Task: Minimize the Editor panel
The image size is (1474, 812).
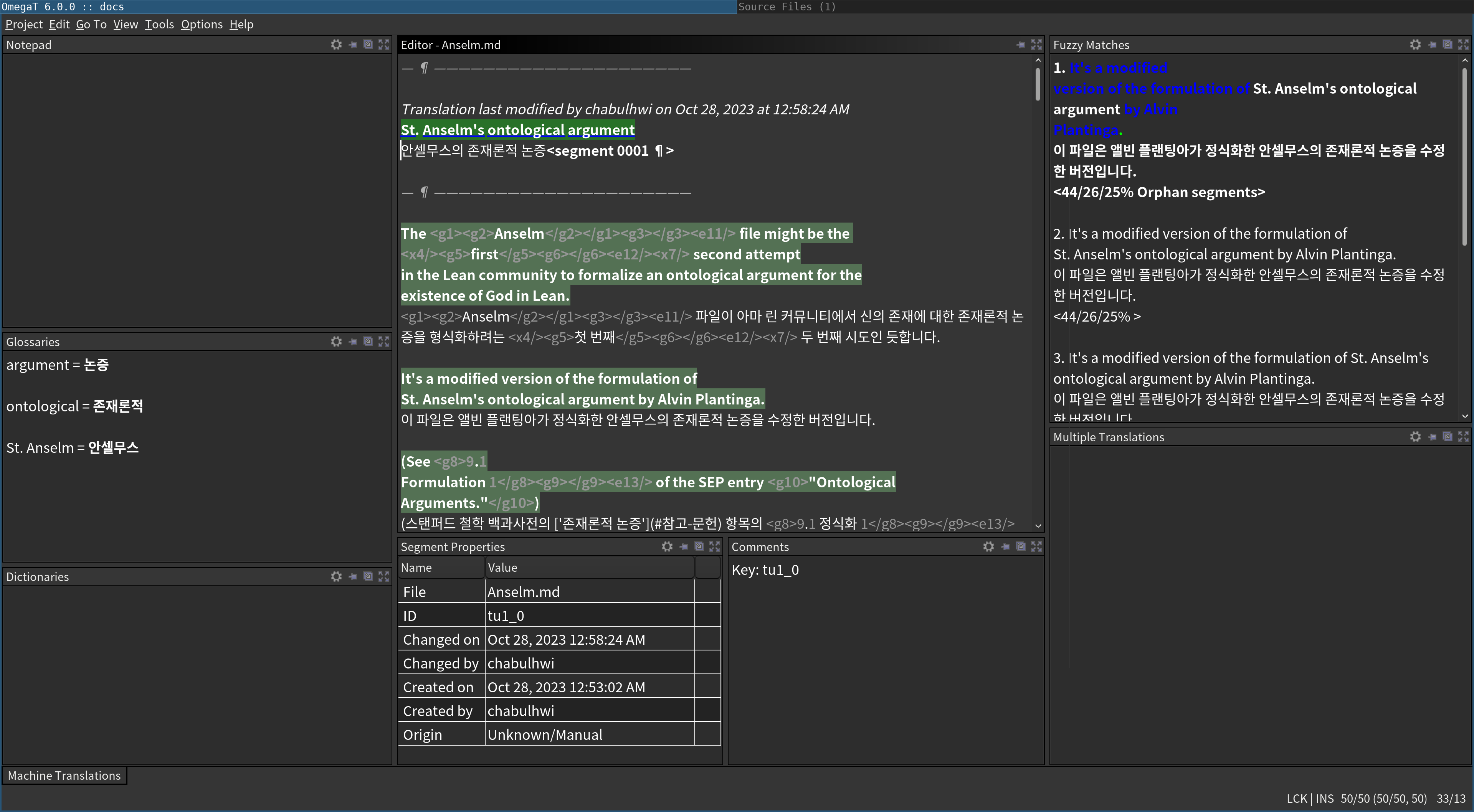Action: tap(1020, 45)
